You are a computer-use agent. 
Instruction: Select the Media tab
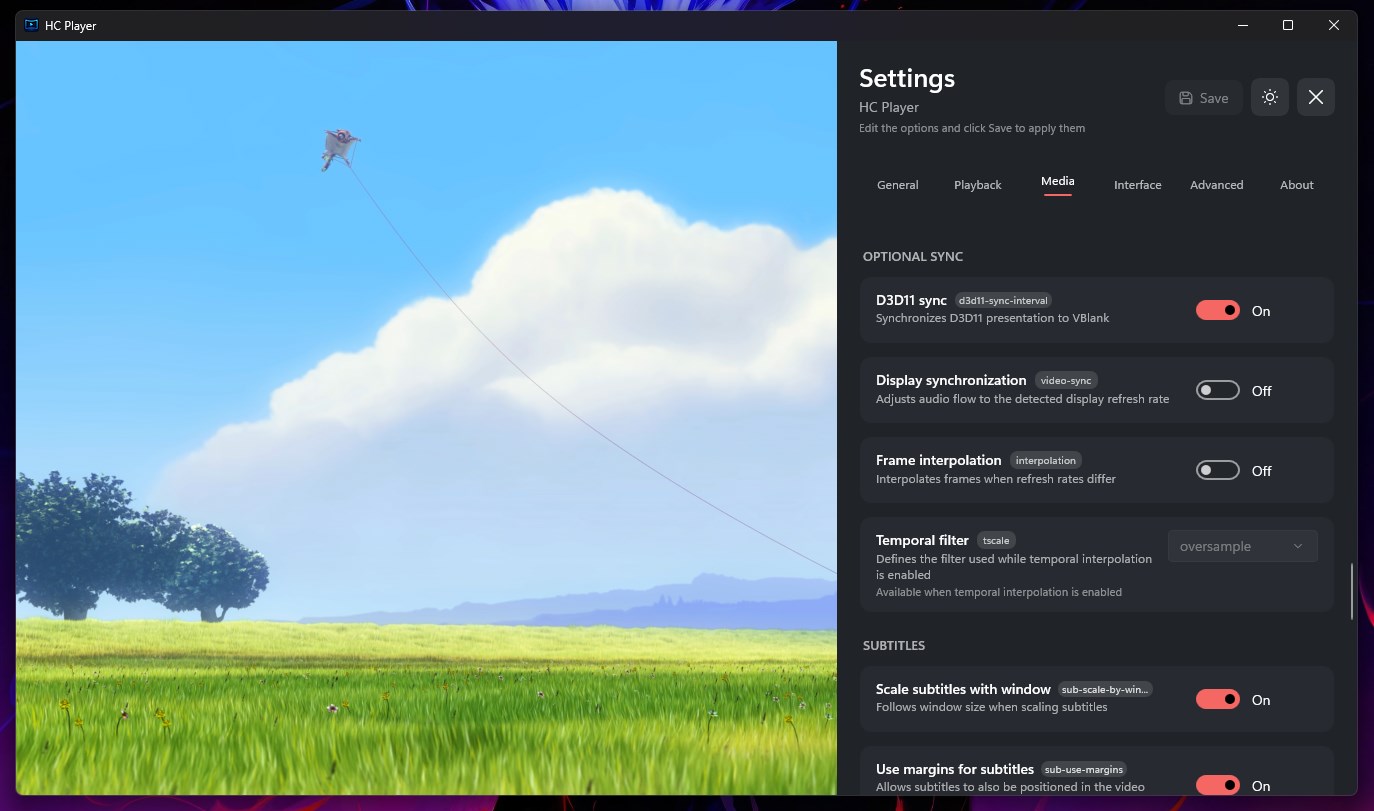pyautogui.click(x=1057, y=181)
